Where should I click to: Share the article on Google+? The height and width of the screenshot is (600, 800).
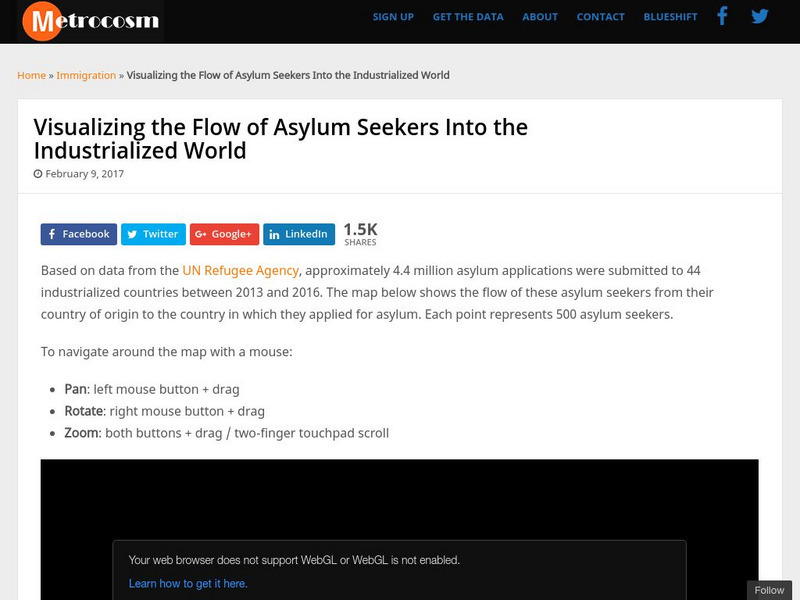(x=224, y=234)
